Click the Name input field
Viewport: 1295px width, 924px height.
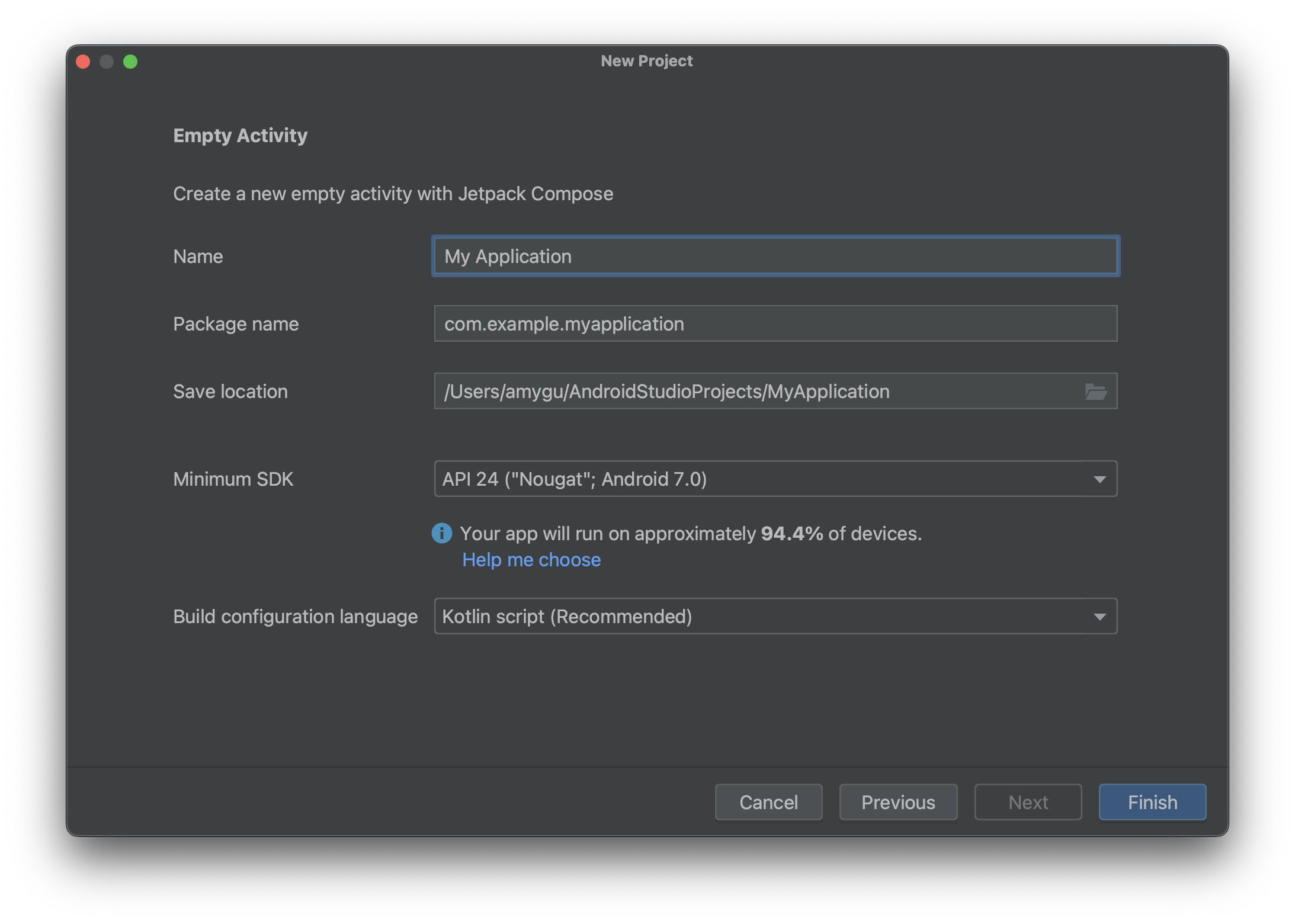774,255
